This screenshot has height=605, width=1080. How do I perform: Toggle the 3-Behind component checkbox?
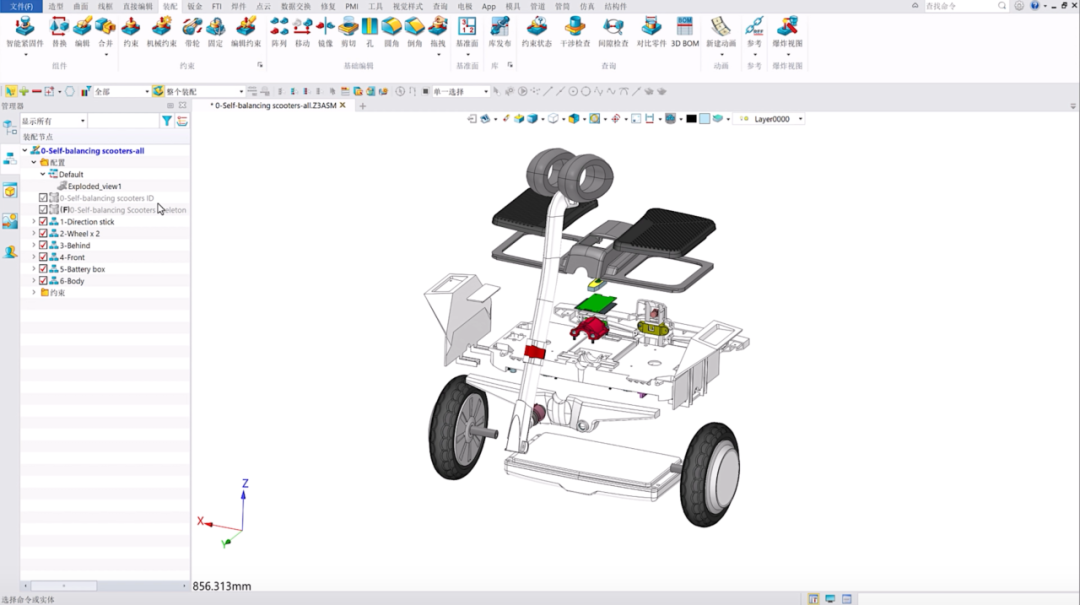[43, 245]
